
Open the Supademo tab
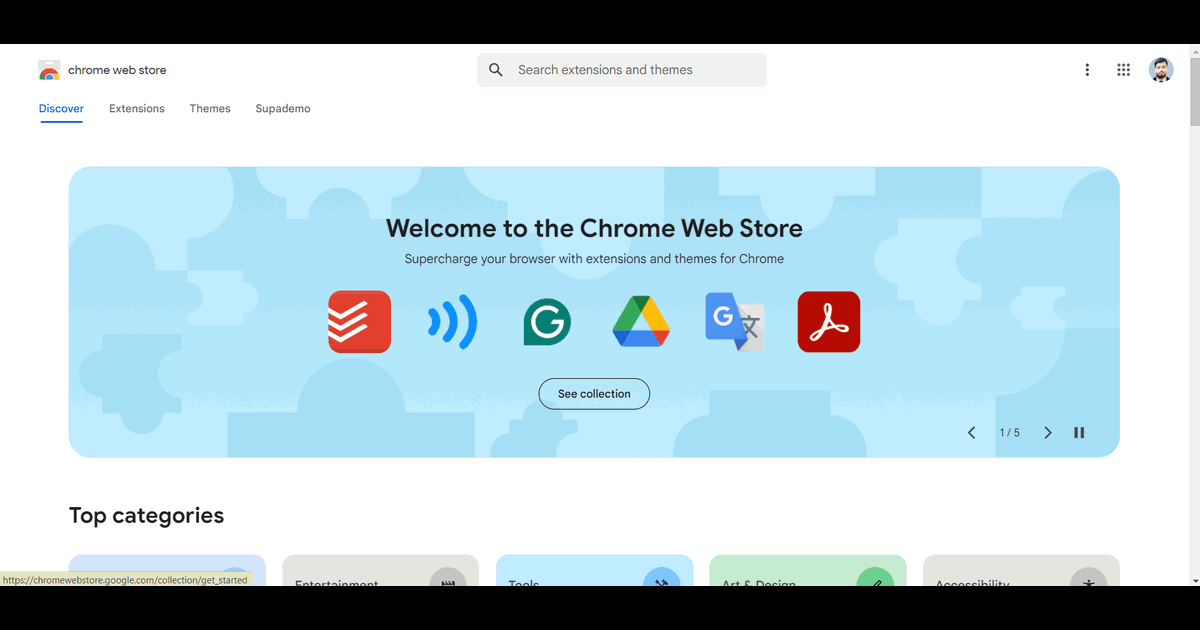283,109
